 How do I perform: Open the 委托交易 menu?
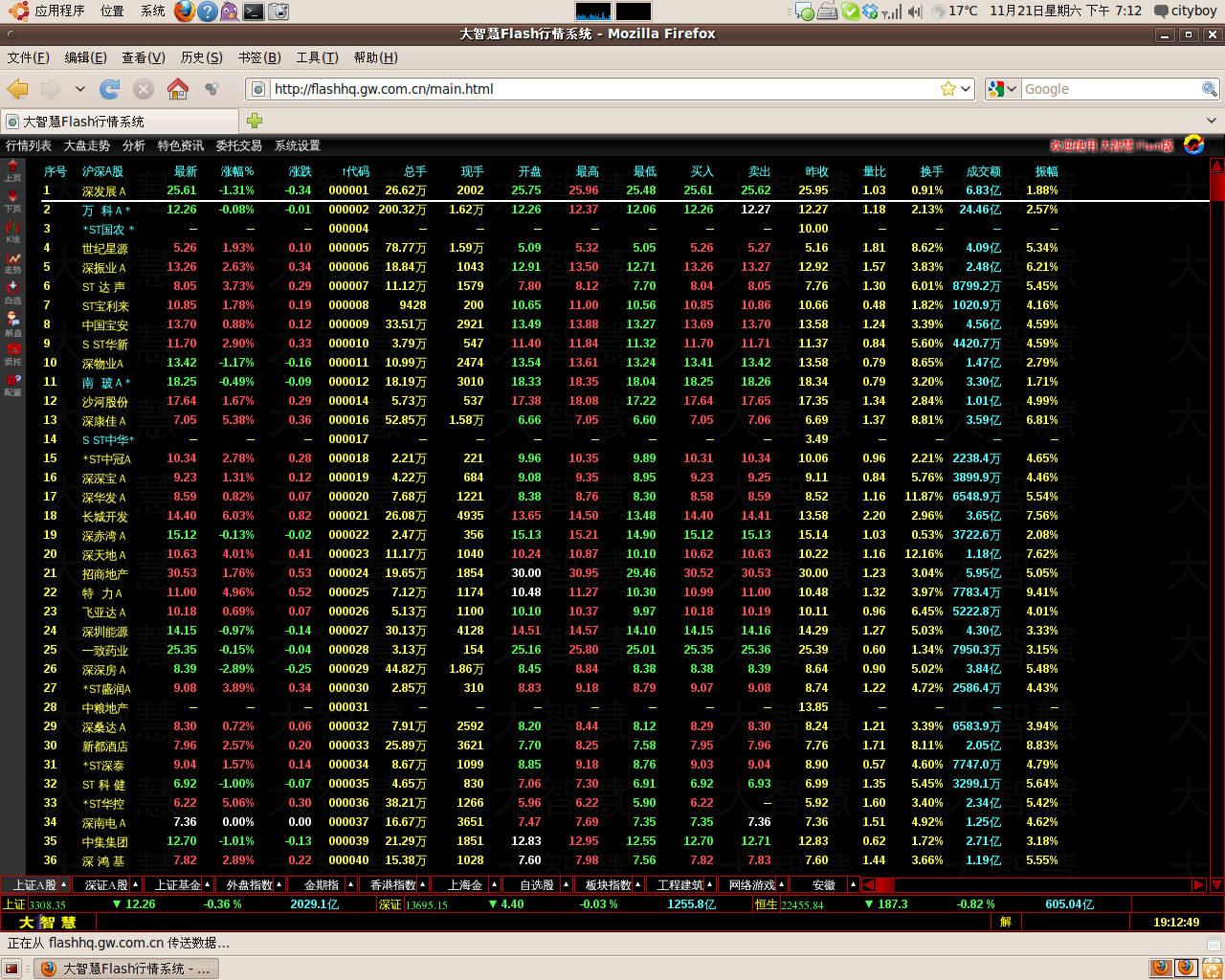[238, 145]
